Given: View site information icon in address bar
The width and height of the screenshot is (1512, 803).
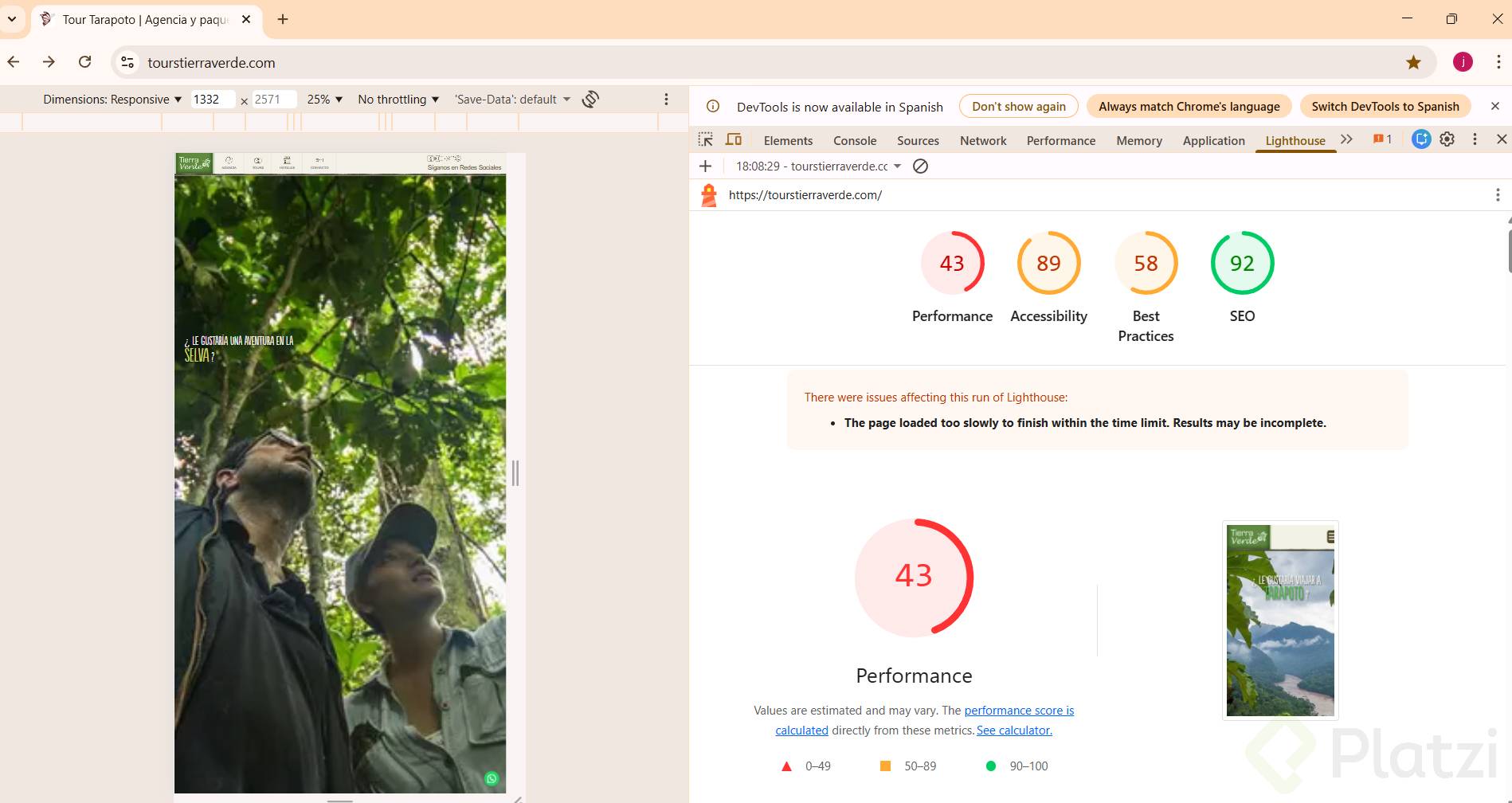Looking at the screenshot, I should (x=127, y=62).
